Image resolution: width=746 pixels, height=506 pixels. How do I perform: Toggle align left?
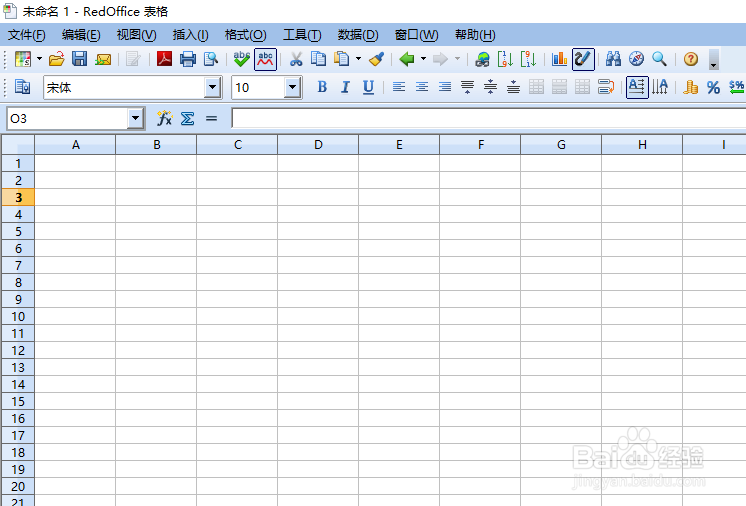point(399,87)
